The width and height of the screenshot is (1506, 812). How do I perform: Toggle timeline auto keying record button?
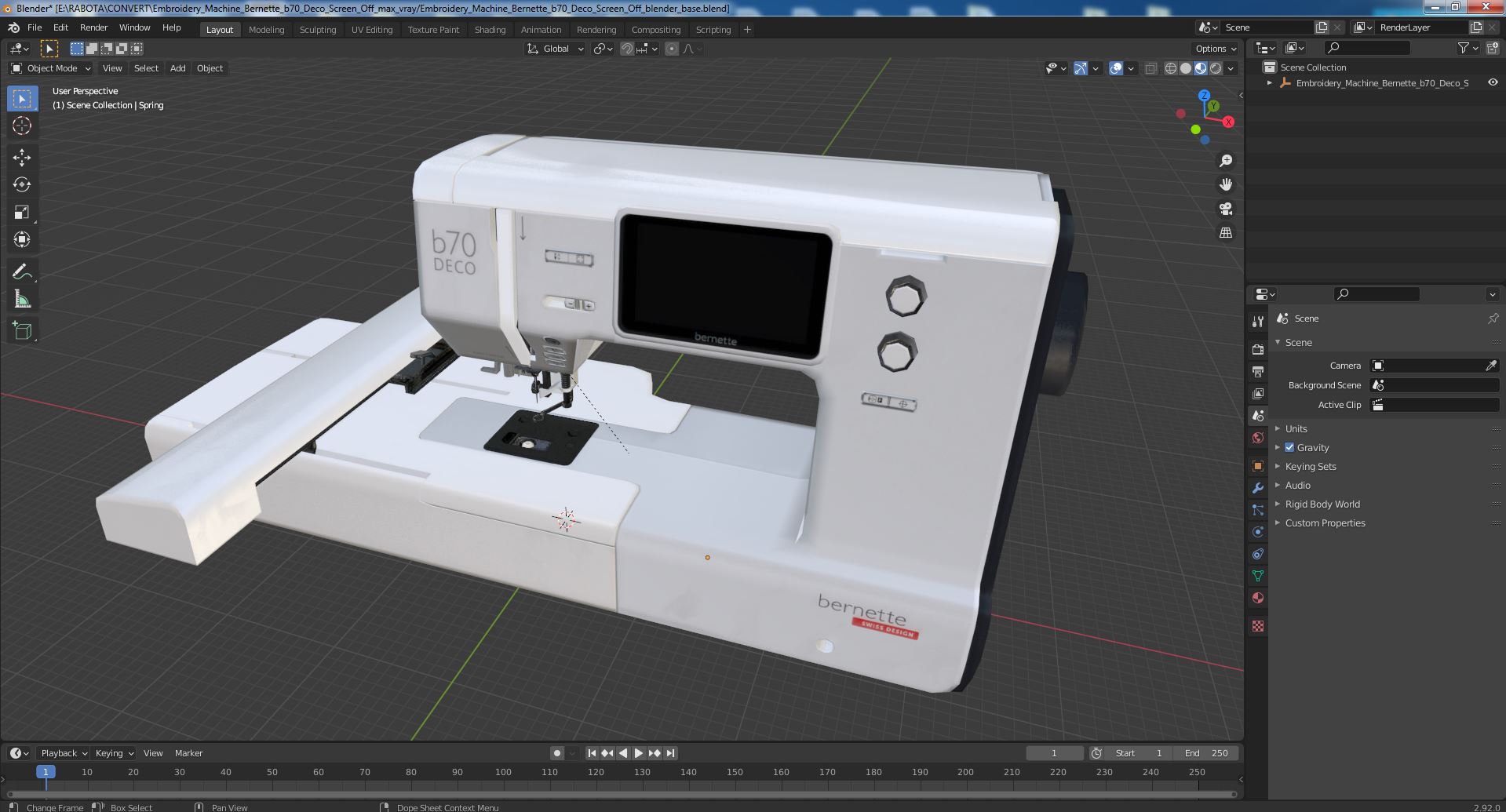tap(557, 753)
